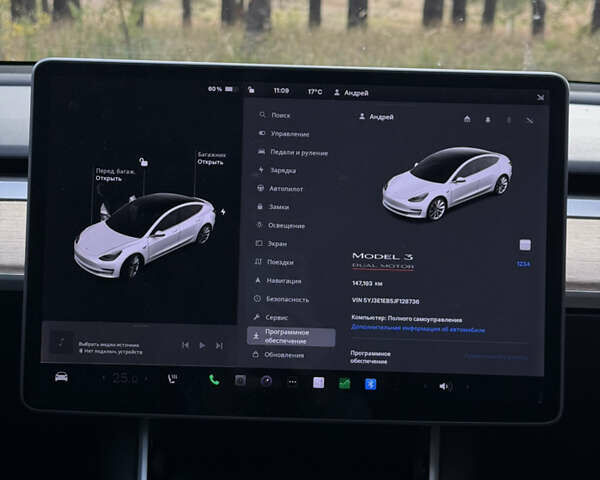Open profile Андрей in settings header
The height and width of the screenshot is (480, 600).
tap(376, 117)
